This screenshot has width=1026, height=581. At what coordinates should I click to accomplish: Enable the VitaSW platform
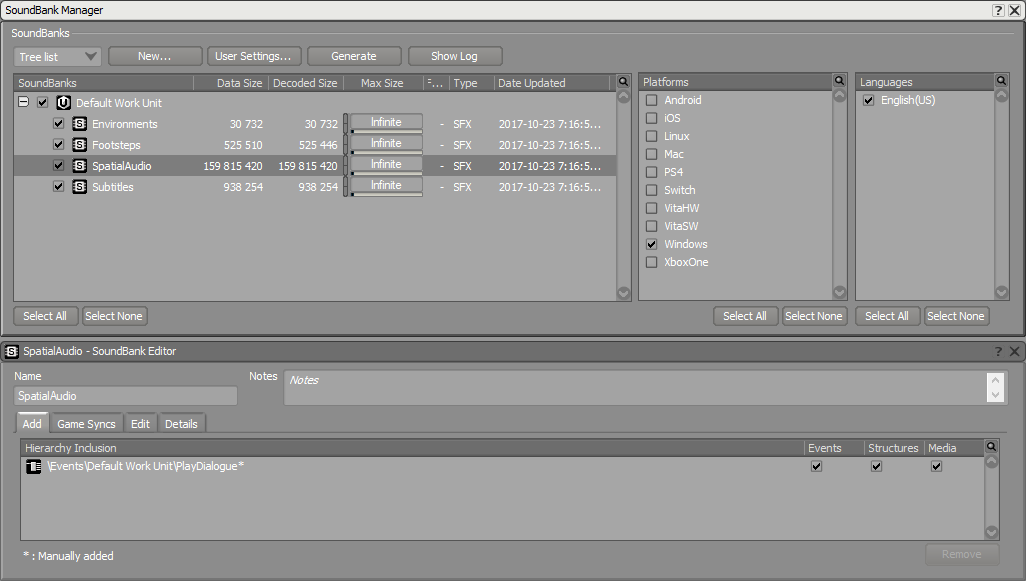[652, 226]
